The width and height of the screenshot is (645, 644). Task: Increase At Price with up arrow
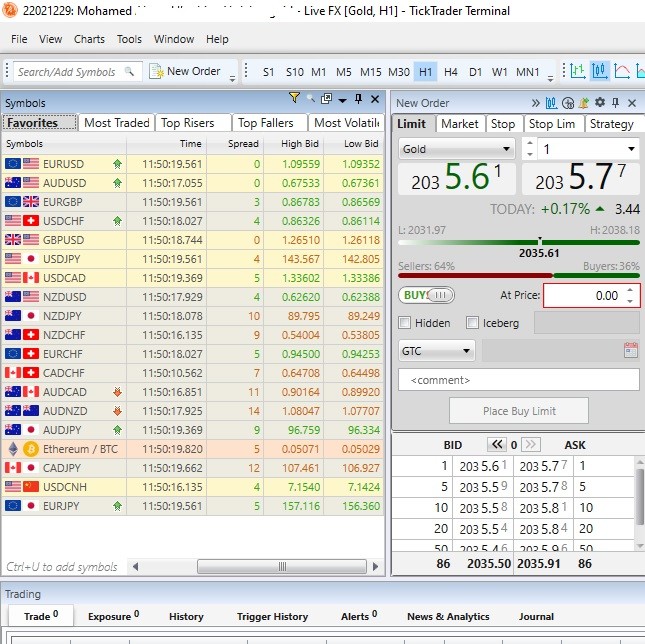pos(630,290)
